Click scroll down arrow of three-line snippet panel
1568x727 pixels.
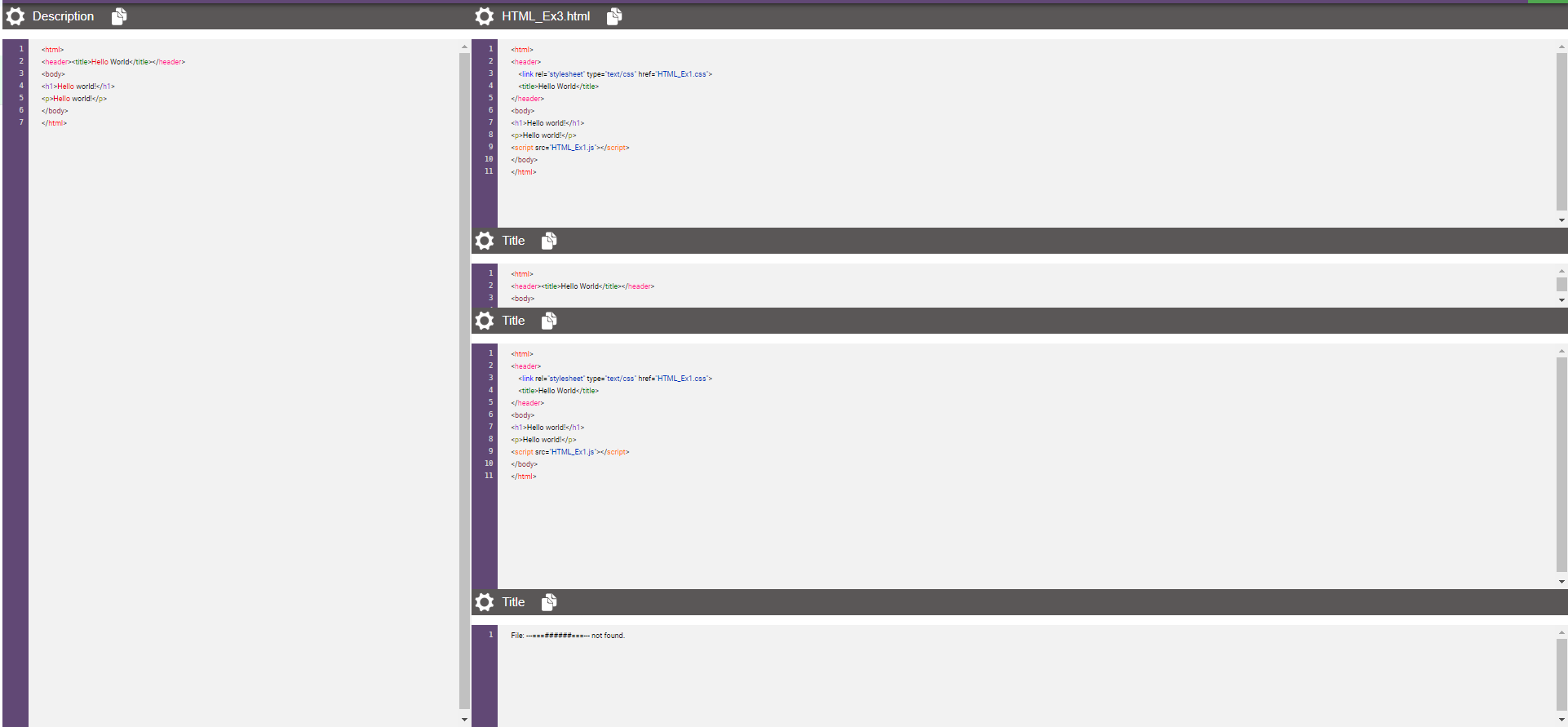pyautogui.click(x=1561, y=300)
